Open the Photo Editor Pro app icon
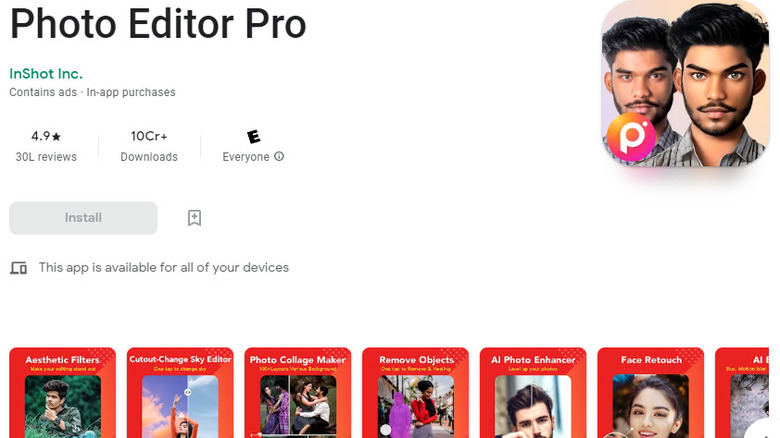 tap(685, 83)
